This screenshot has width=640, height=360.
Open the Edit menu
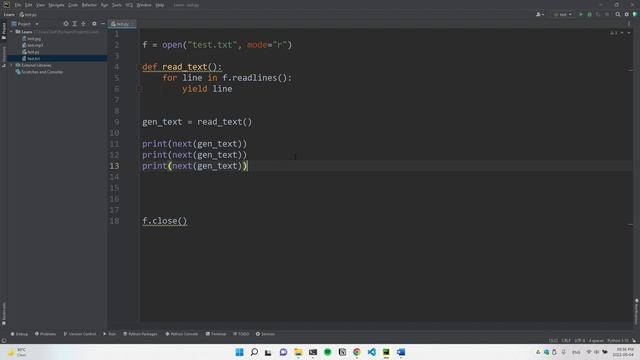(29, 5)
